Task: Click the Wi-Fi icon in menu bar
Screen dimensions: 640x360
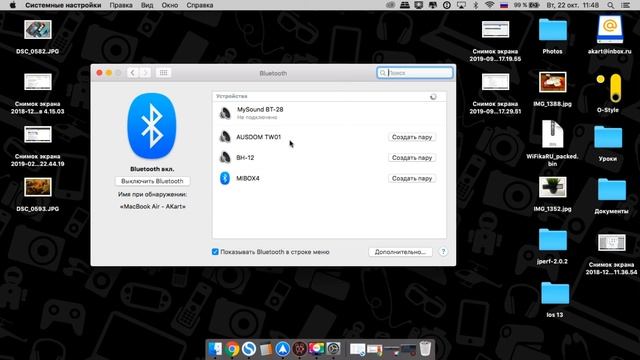Action: click(x=490, y=5)
